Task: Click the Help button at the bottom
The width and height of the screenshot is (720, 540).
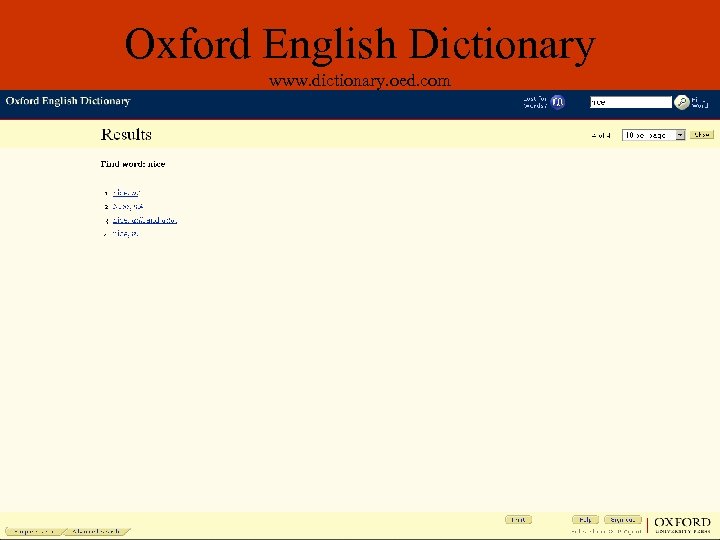Action: coord(585,520)
